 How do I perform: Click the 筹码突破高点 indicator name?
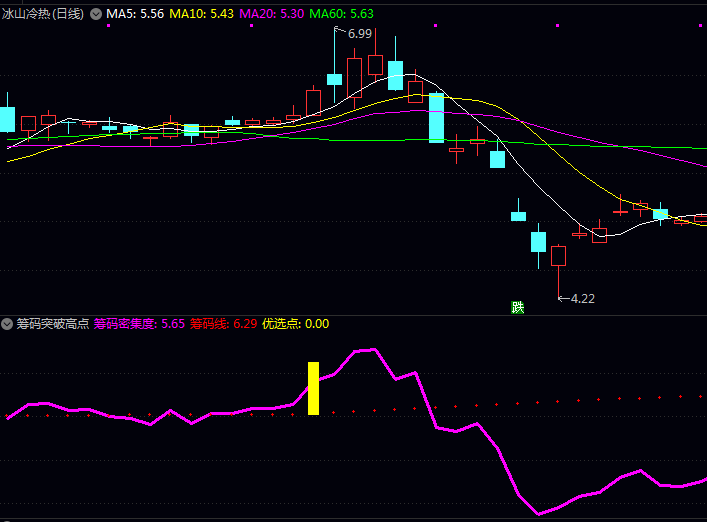(x=53, y=324)
